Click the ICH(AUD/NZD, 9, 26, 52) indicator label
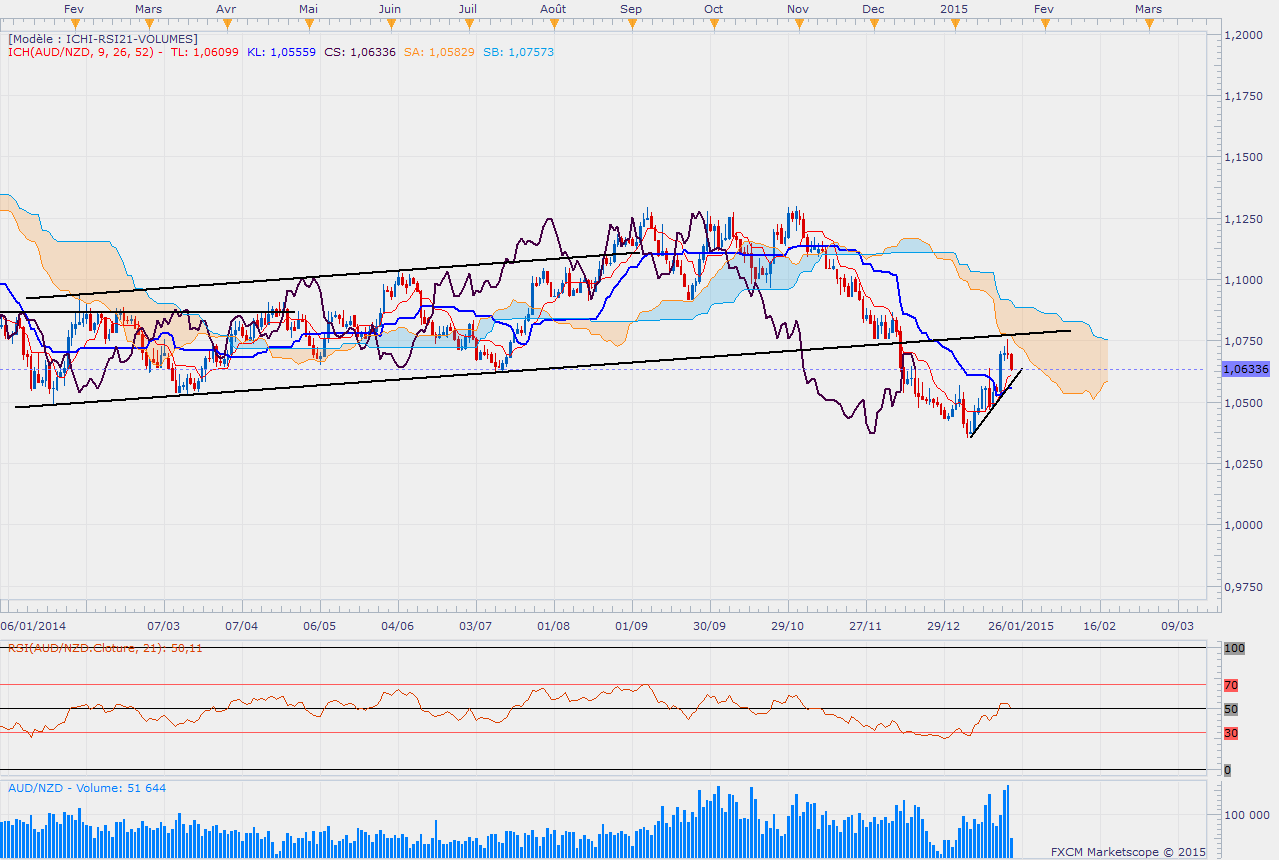This screenshot has height=860, width=1279. coord(80,52)
